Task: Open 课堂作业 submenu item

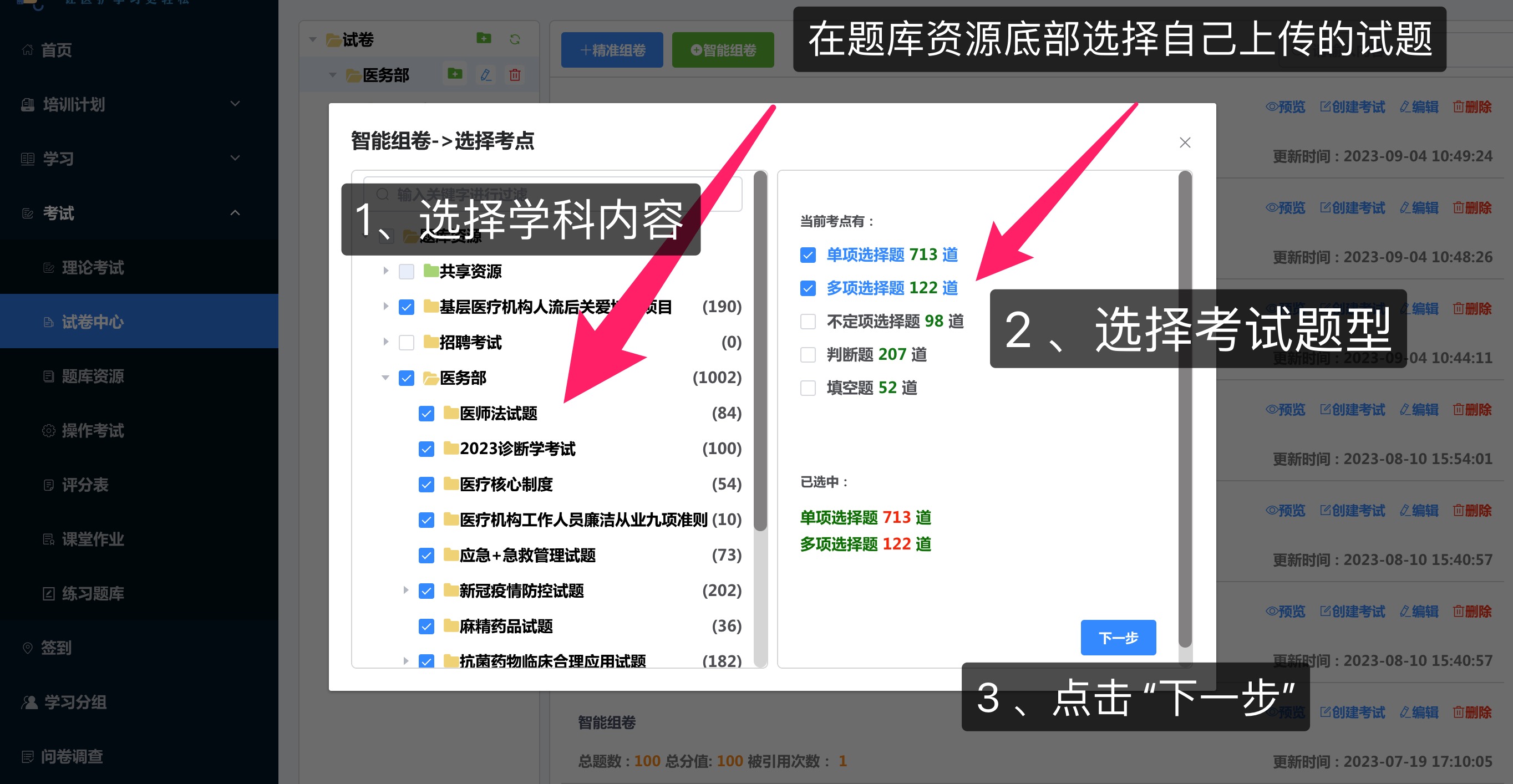Action: 139,539
